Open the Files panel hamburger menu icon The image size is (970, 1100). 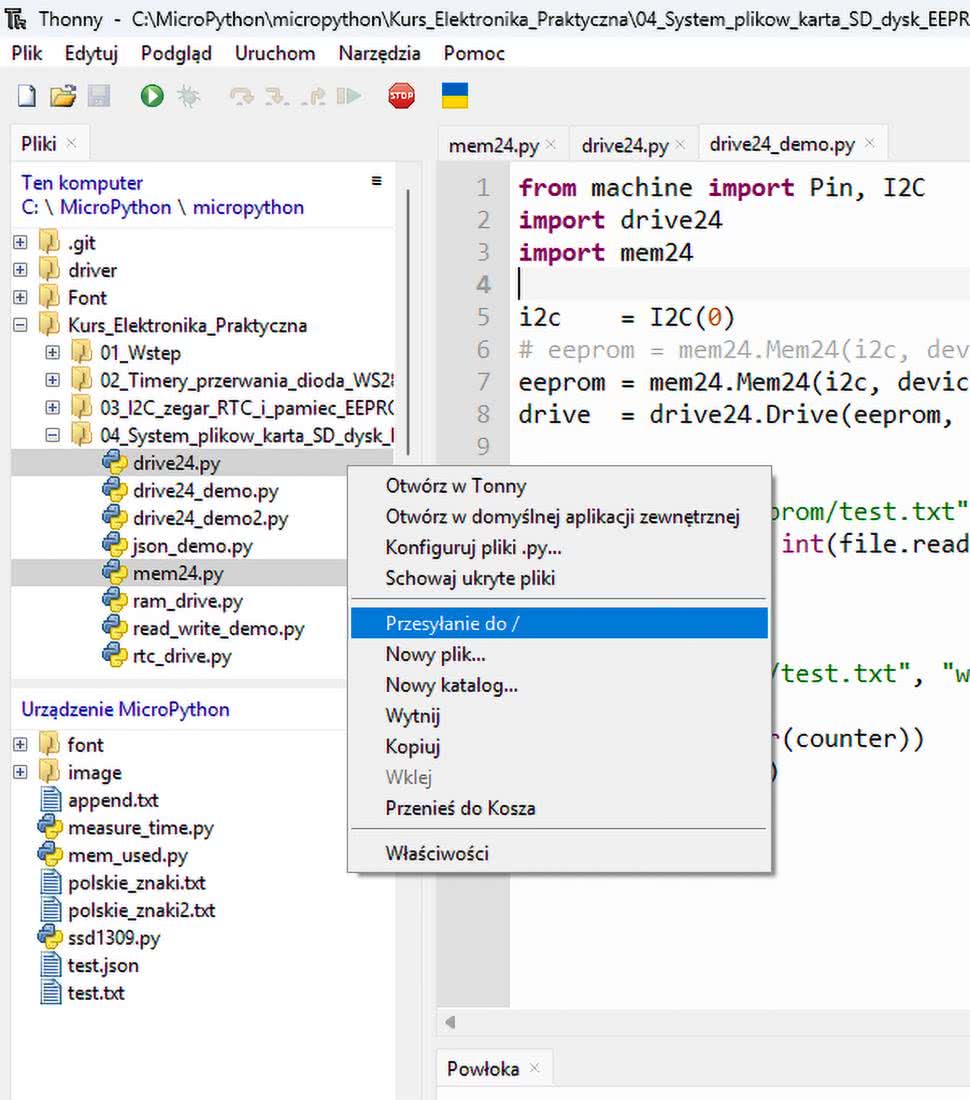click(x=377, y=181)
